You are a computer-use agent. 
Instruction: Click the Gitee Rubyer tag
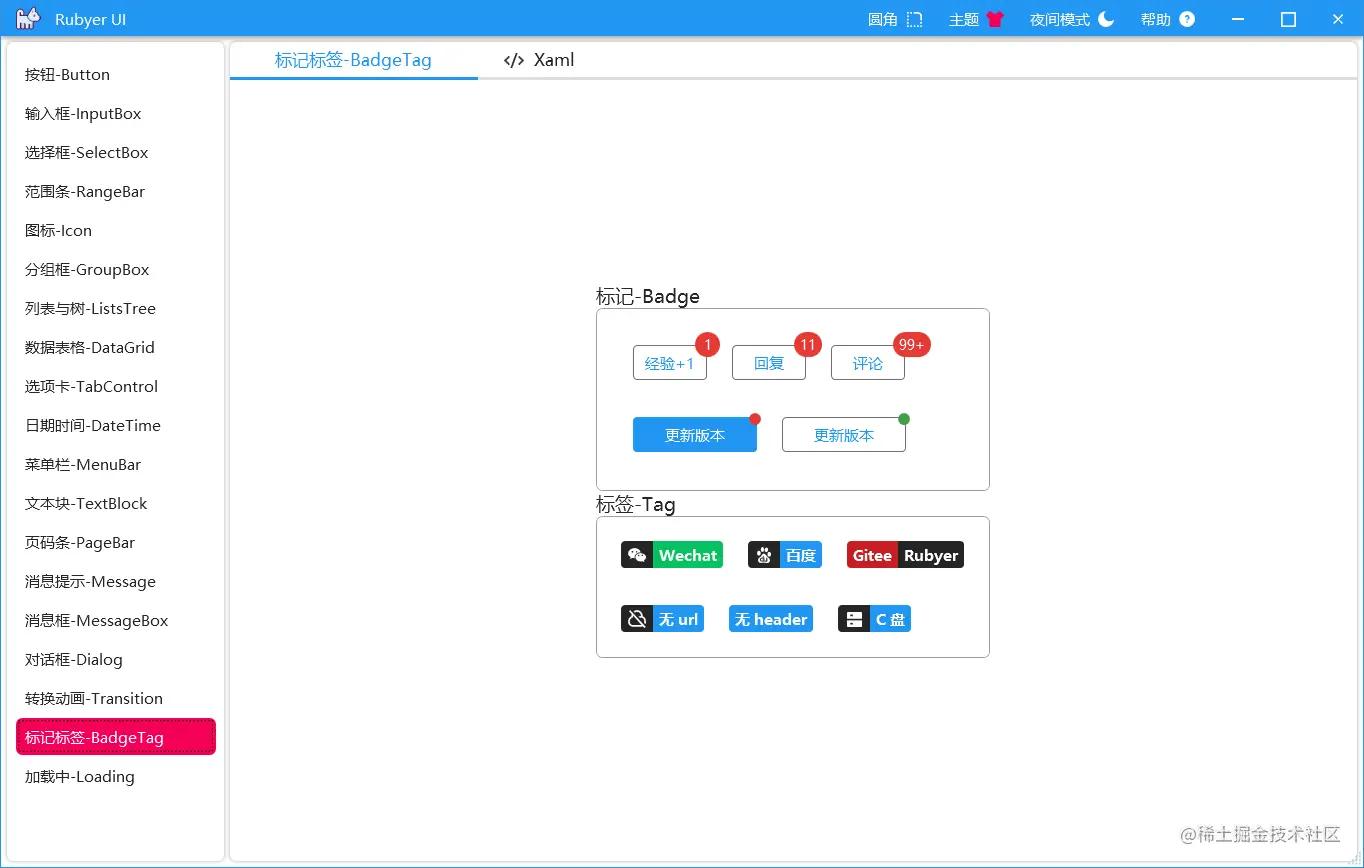point(904,554)
